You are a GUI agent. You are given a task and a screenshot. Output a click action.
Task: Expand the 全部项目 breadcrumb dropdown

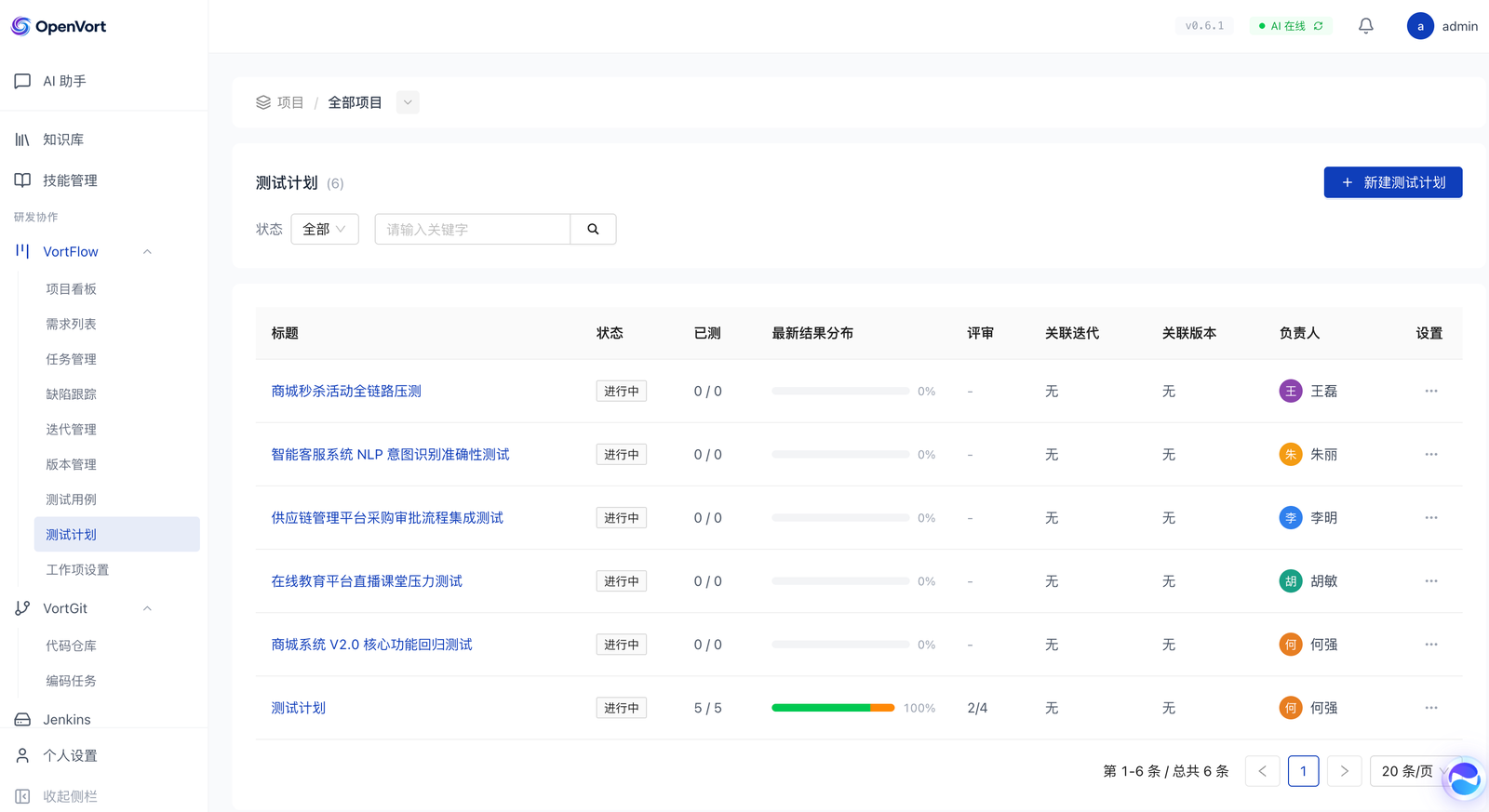[x=408, y=102]
